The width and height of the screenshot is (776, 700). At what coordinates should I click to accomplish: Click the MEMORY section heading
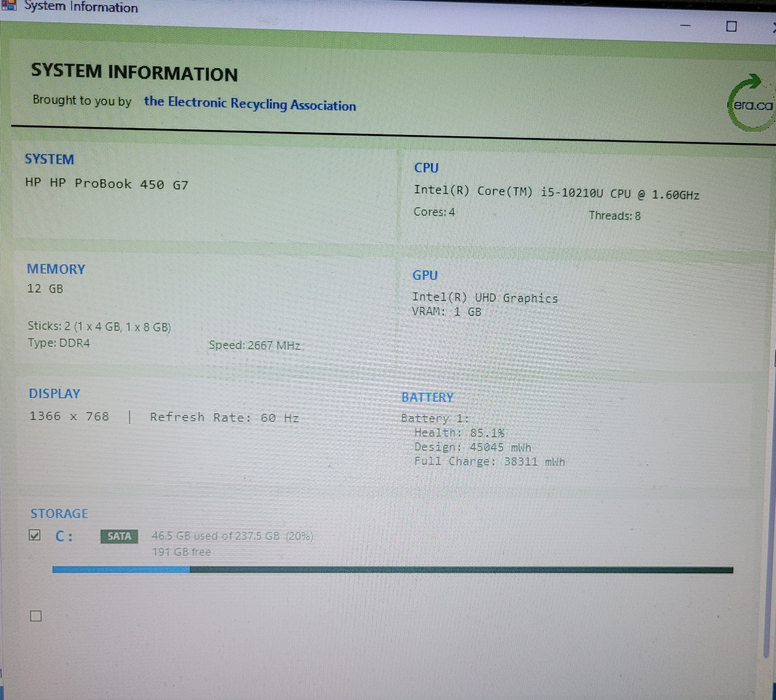56,269
